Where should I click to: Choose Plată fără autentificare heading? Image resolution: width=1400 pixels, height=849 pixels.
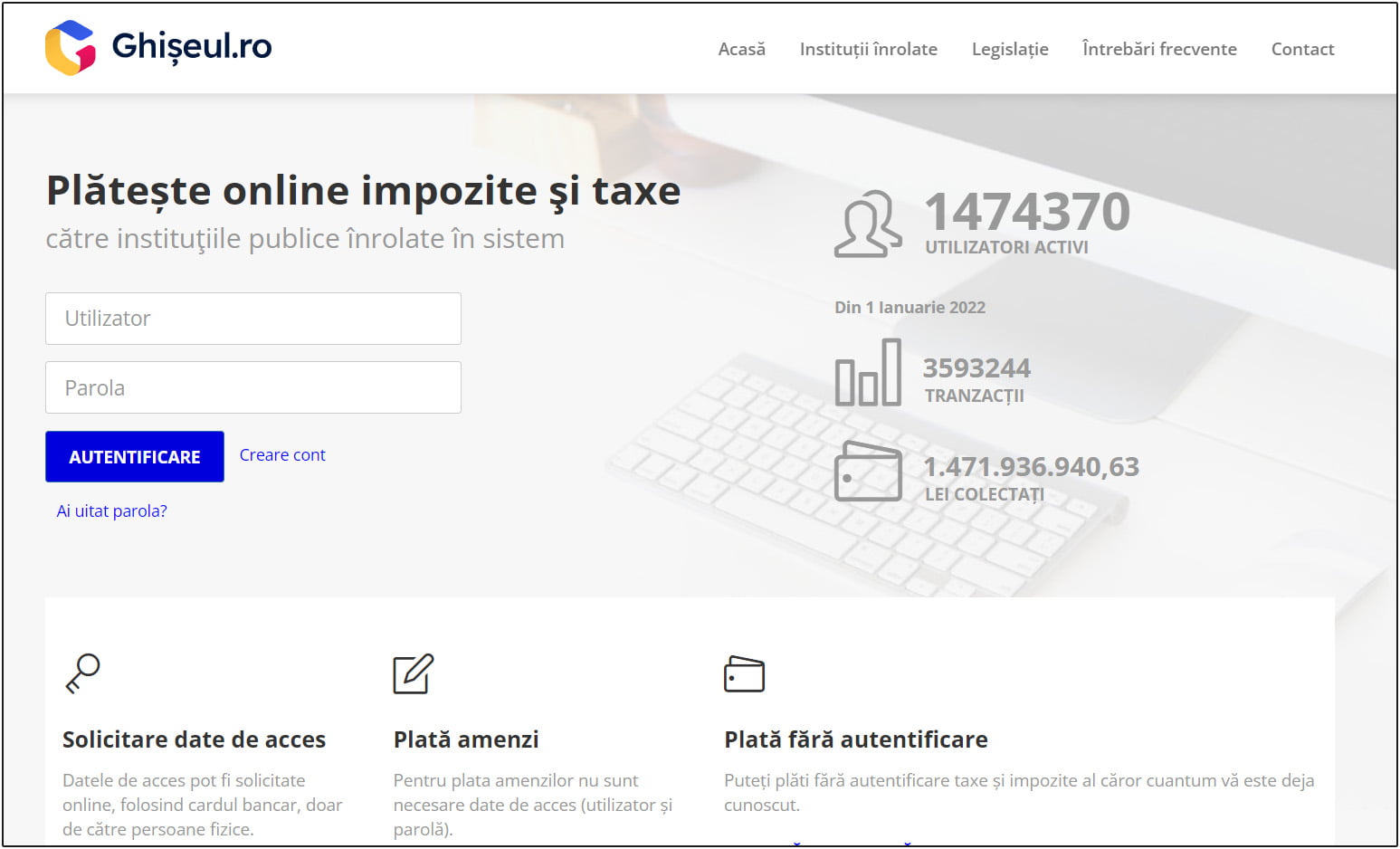pos(855,739)
